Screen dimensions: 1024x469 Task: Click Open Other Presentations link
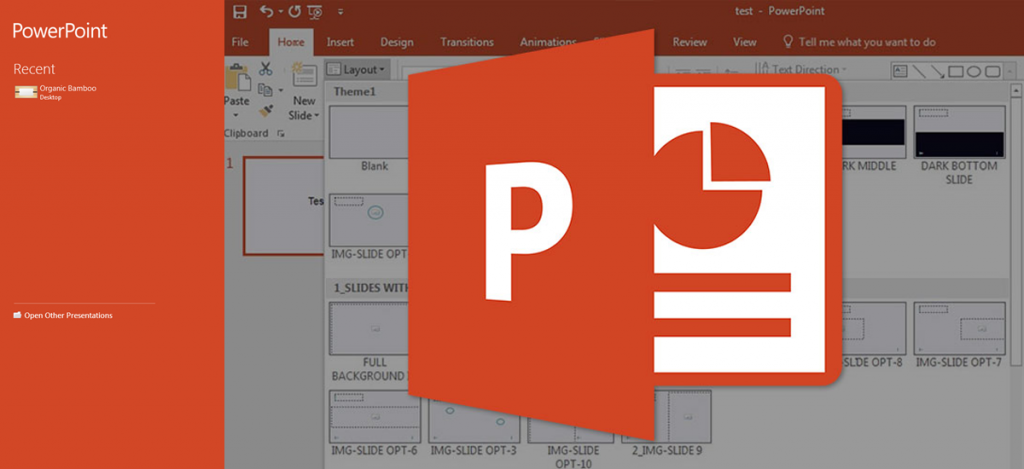(x=63, y=315)
